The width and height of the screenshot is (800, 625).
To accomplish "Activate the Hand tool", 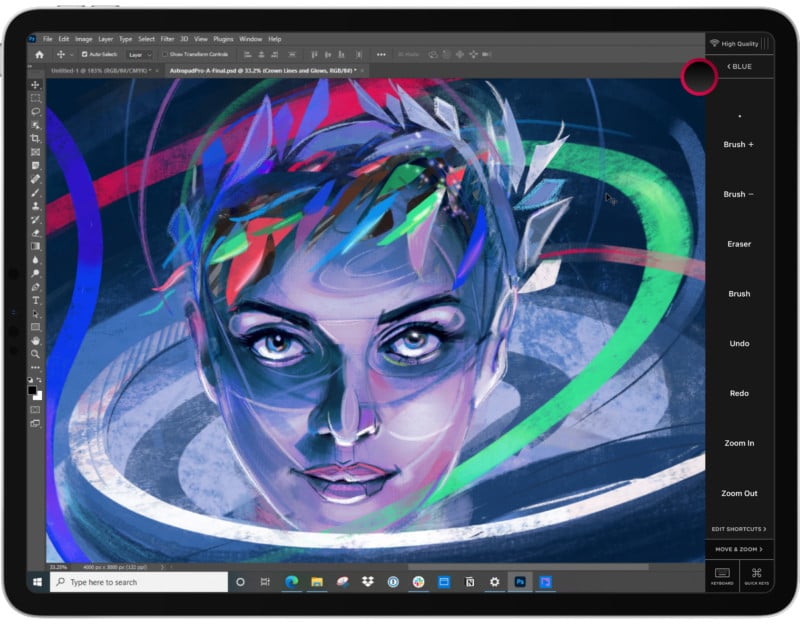I will tap(35, 340).
